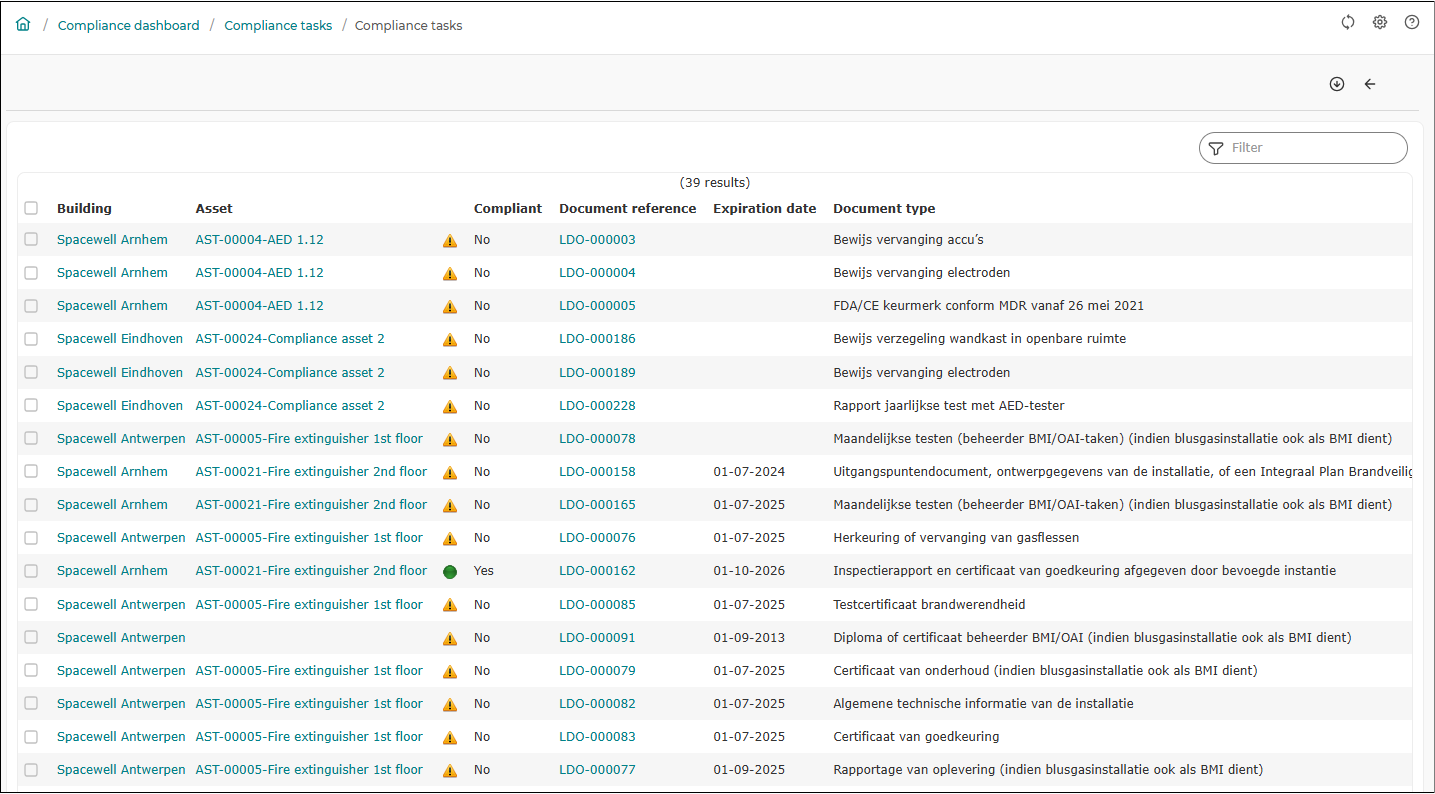Click the refresh icon in top bar

point(1348,22)
